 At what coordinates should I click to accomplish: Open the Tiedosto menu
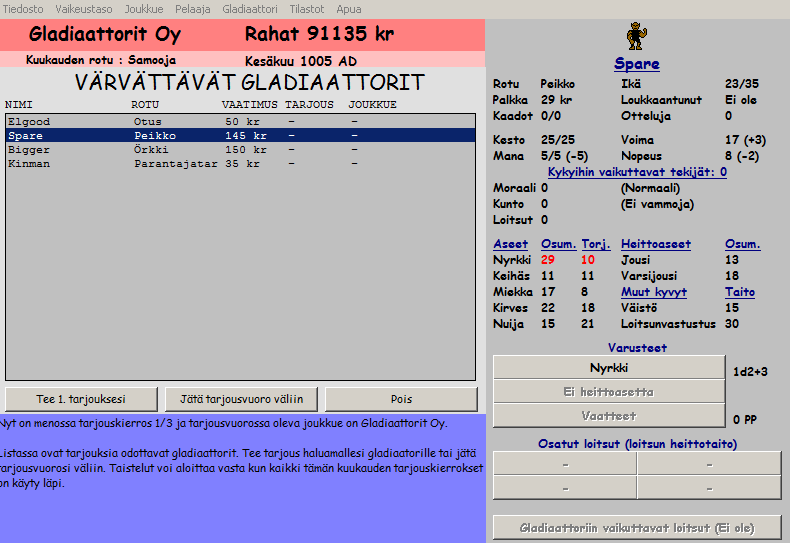[23, 8]
